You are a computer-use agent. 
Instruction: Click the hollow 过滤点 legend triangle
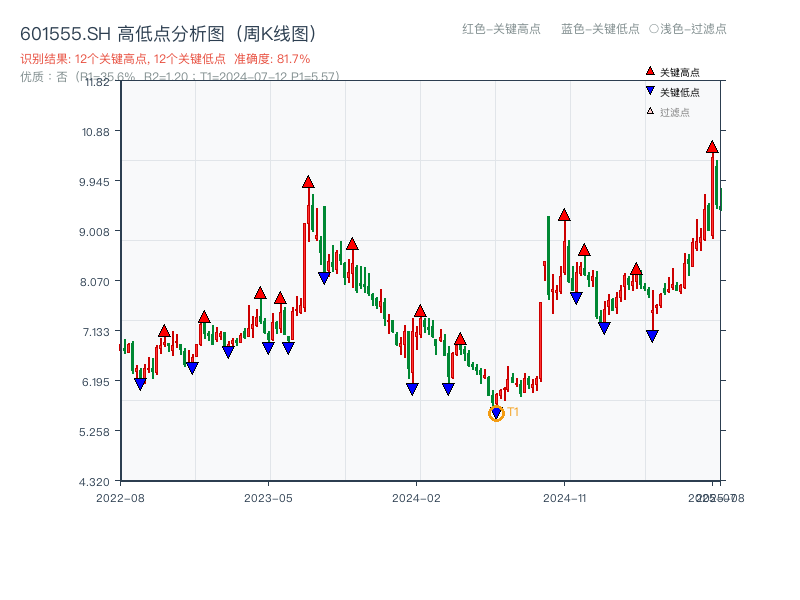click(650, 111)
